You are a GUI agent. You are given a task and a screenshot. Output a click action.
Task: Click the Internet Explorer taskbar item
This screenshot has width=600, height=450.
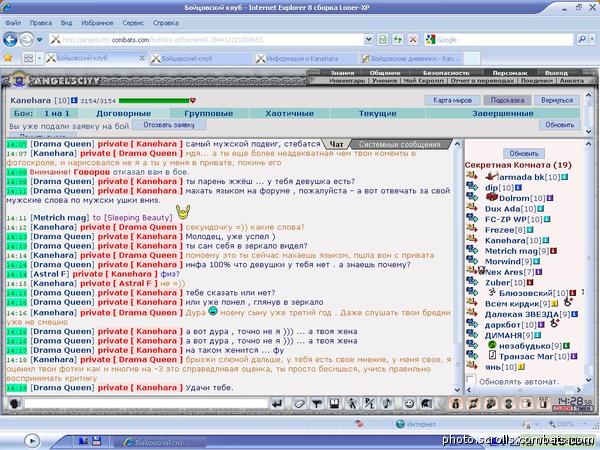point(161,442)
